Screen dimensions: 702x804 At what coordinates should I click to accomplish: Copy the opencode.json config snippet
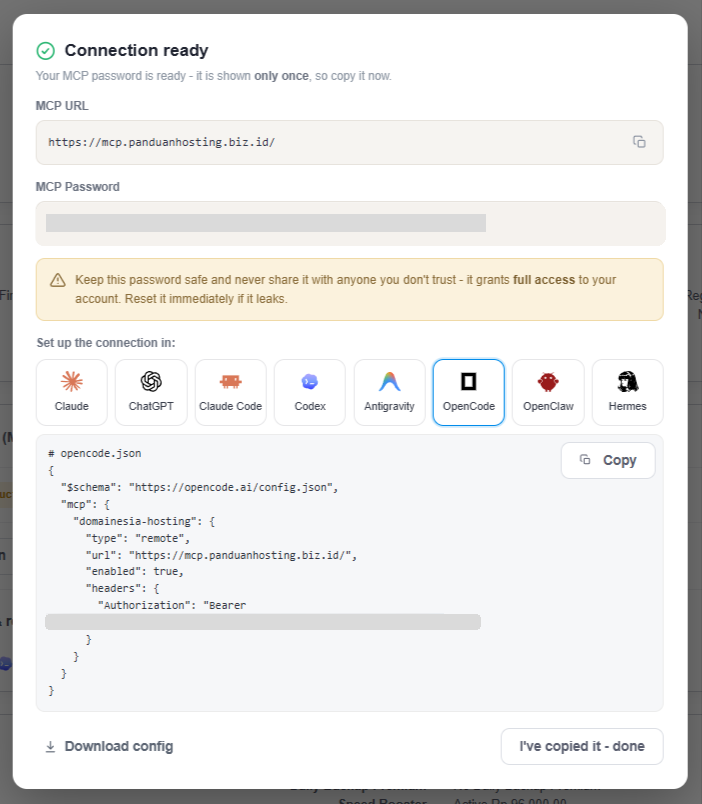pos(608,460)
